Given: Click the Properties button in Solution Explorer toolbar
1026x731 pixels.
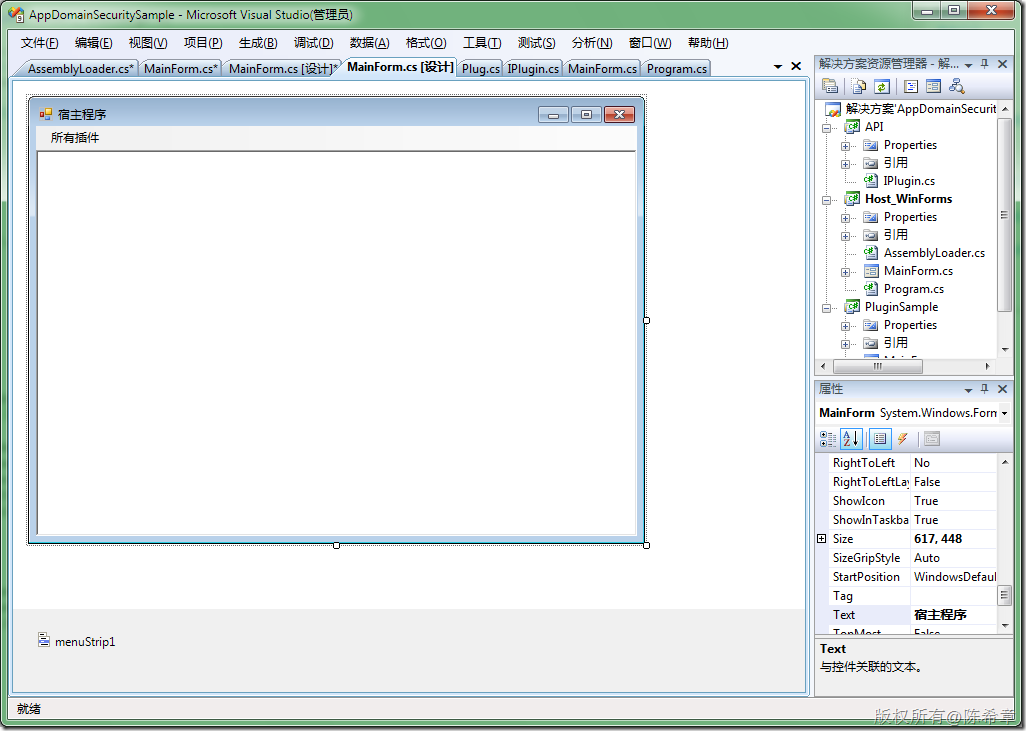Looking at the screenshot, I should point(830,86).
